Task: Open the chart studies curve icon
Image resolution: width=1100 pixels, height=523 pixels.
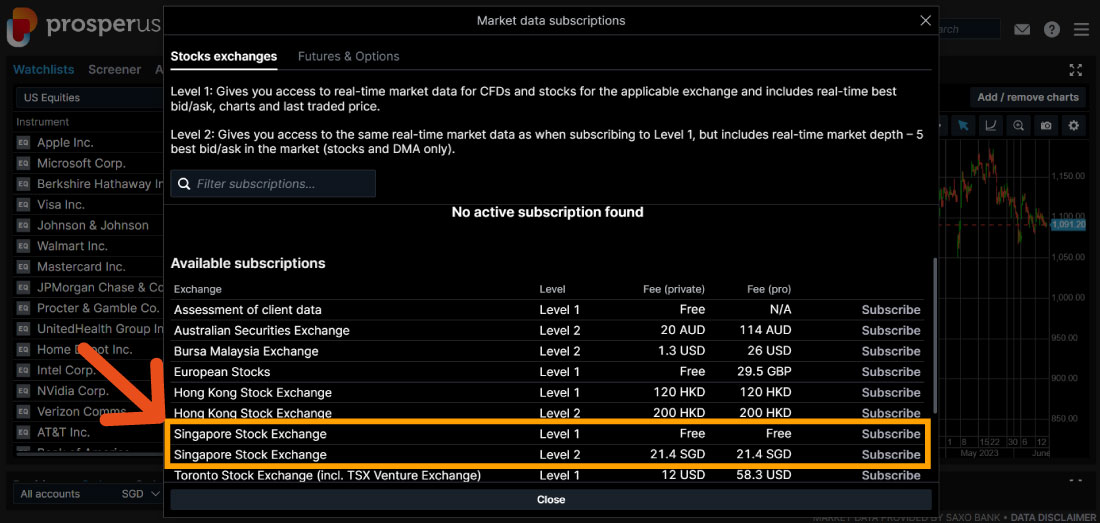Action: [x=991, y=125]
